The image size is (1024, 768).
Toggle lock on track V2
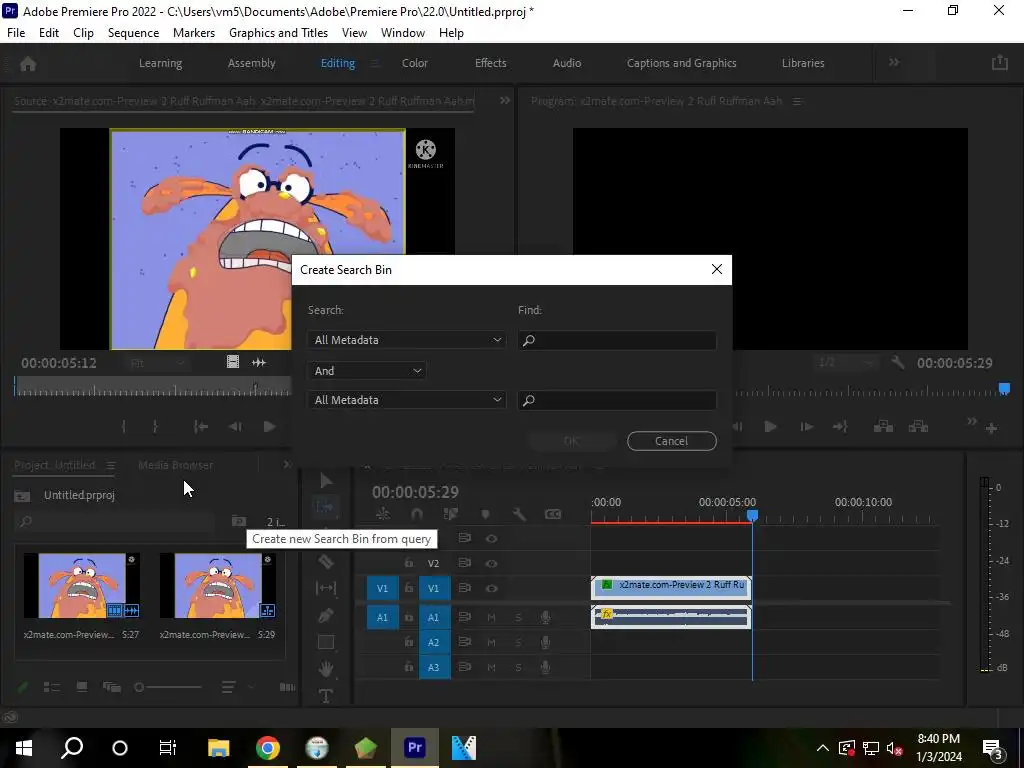click(409, 563)
